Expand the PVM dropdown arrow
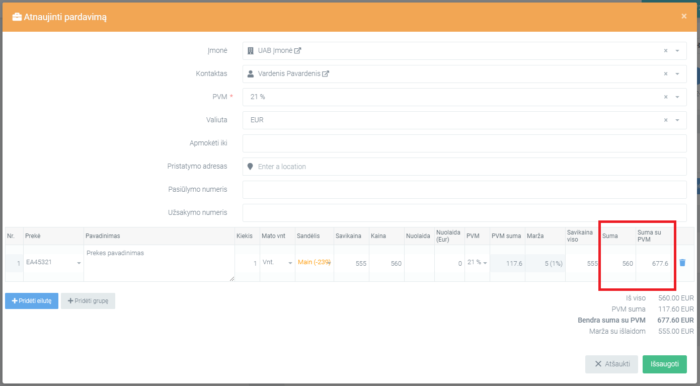 677,97
